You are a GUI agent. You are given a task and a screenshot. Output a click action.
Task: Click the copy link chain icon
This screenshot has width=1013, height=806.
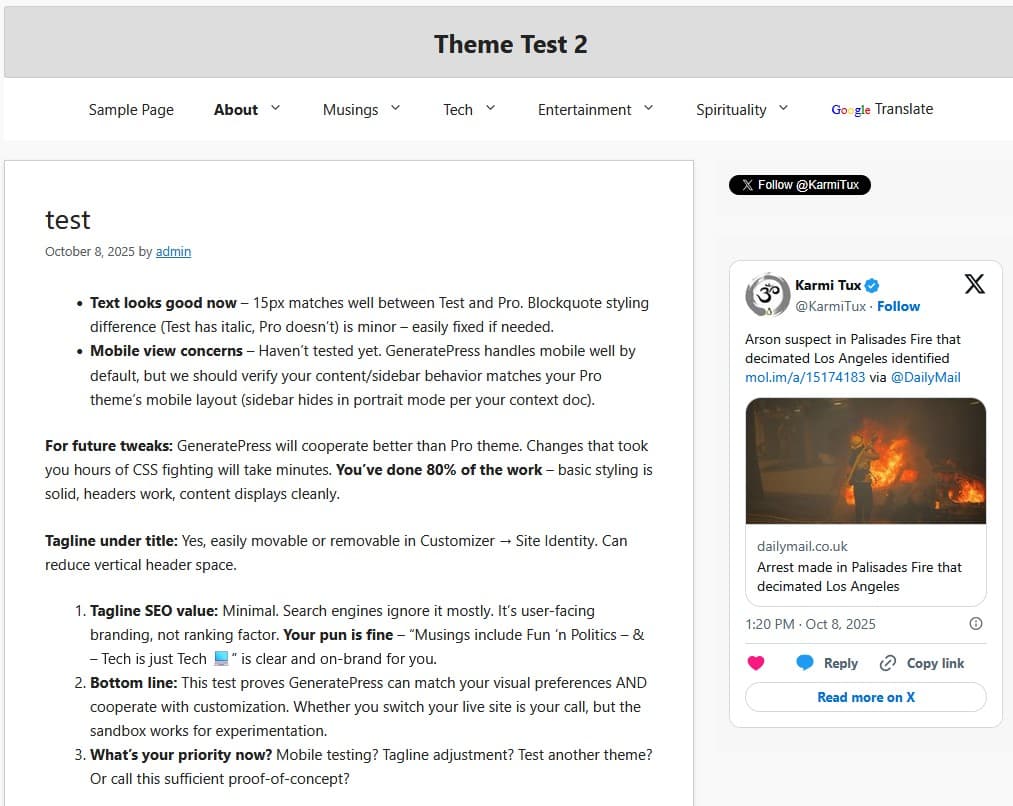click(x=888, y=663)
